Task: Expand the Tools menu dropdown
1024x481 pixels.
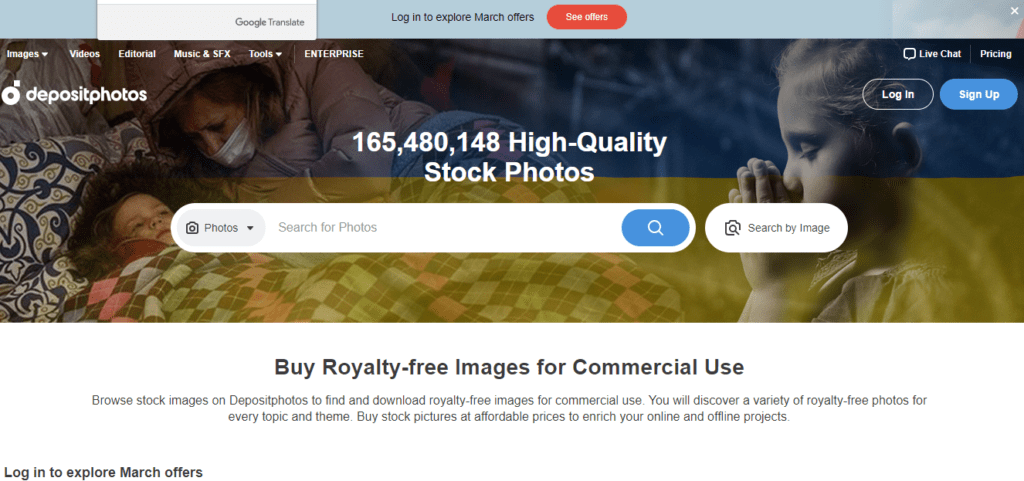Action: (x=265, y=54)
